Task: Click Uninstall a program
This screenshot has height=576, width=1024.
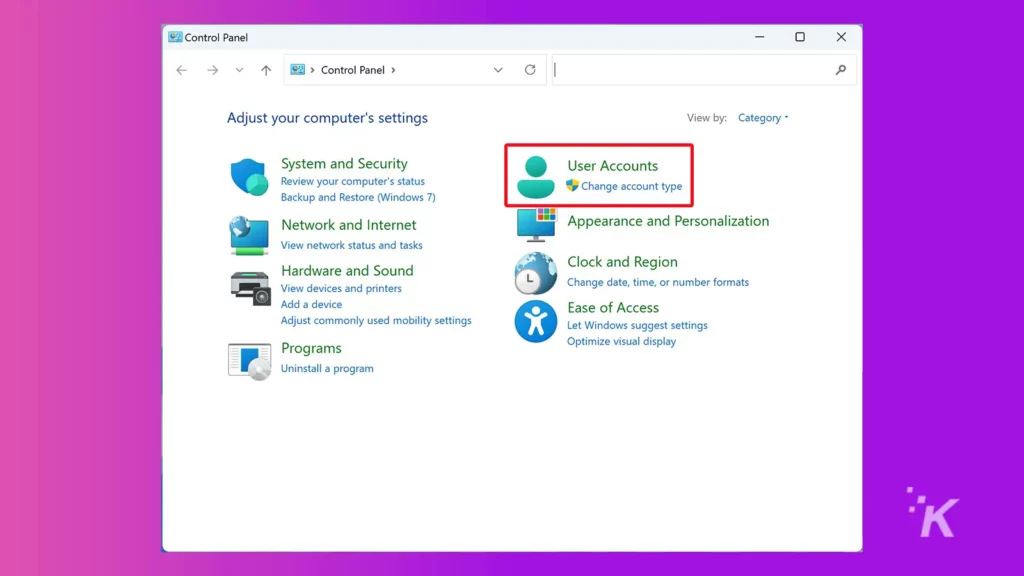Action: point(327,368)
